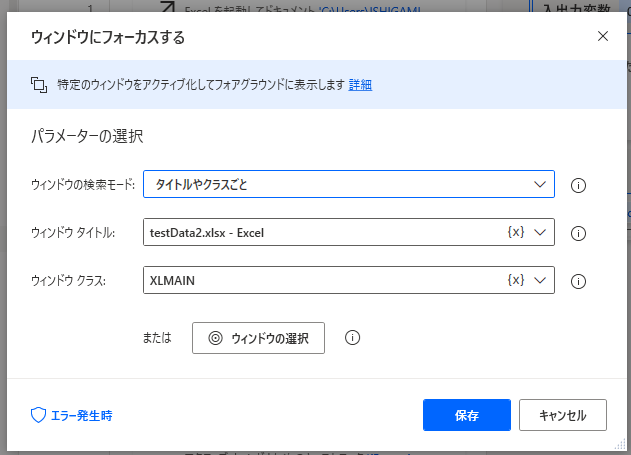This screenshot has width=631, height=455.
Task: Click info icon beside ウィンドウ タイトル field
Action: [577, 233]
